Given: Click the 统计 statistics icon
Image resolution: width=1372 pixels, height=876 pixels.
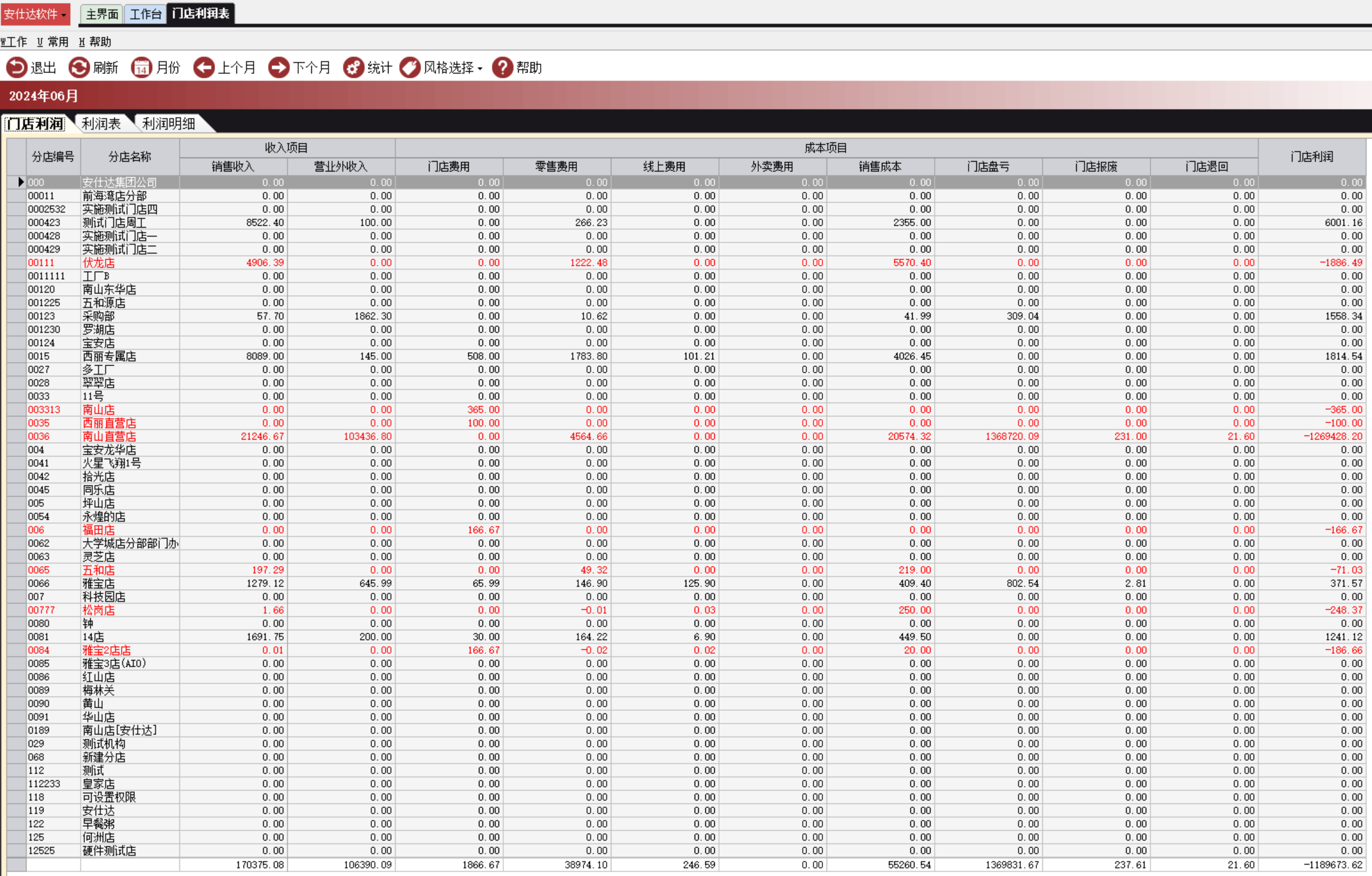Looking at the screenshot, I should (x=354, y=68).
